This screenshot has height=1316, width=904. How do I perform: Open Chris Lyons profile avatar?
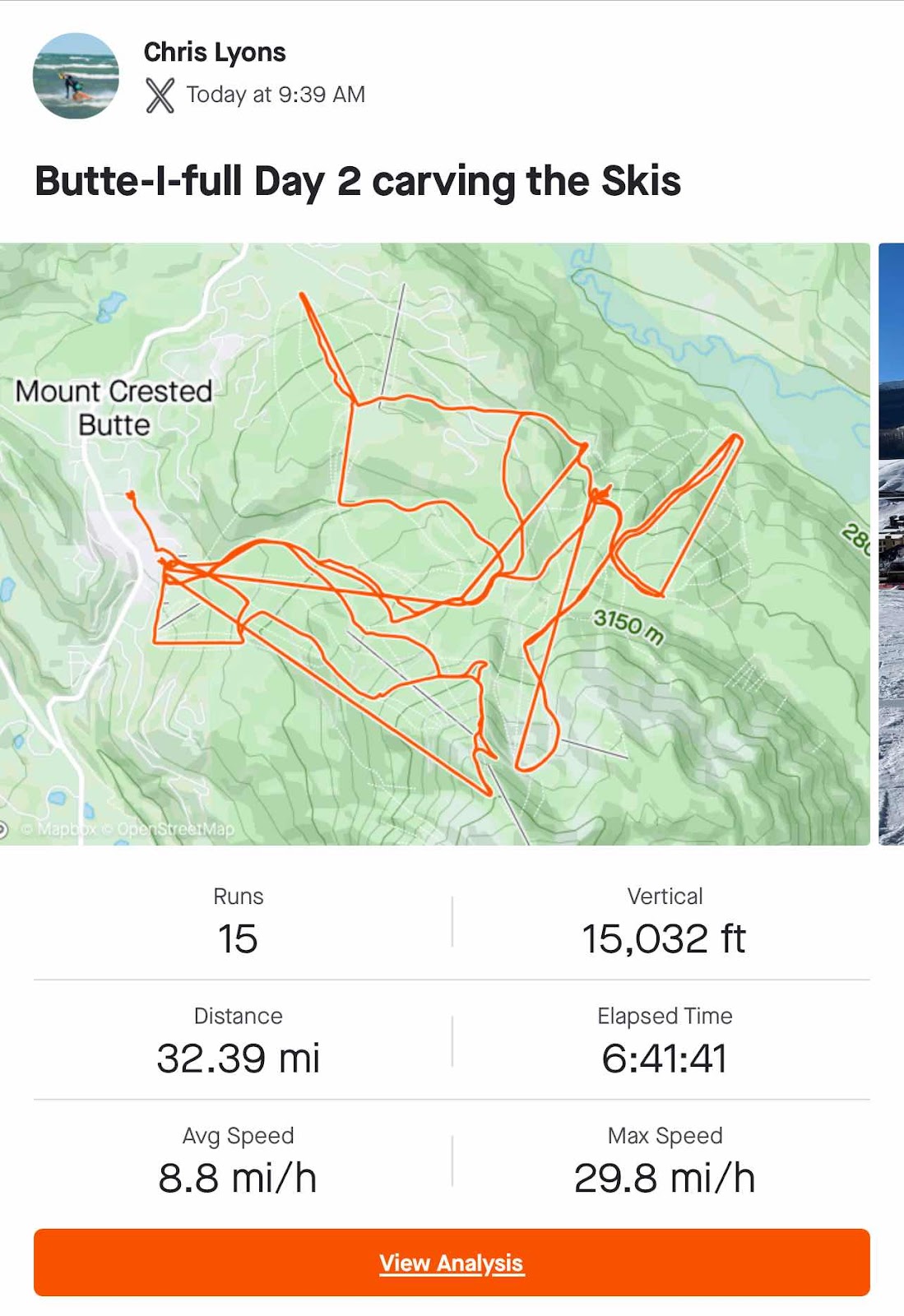coord(76,76)
